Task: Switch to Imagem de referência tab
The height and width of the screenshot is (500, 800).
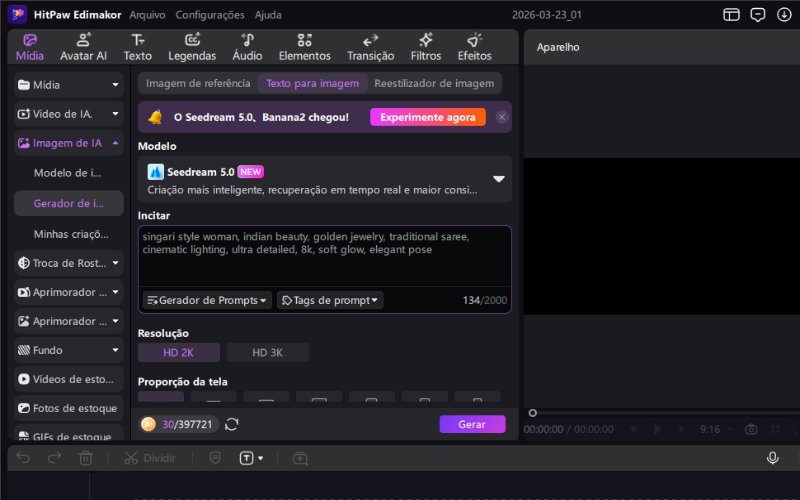Action: (198, 83)
